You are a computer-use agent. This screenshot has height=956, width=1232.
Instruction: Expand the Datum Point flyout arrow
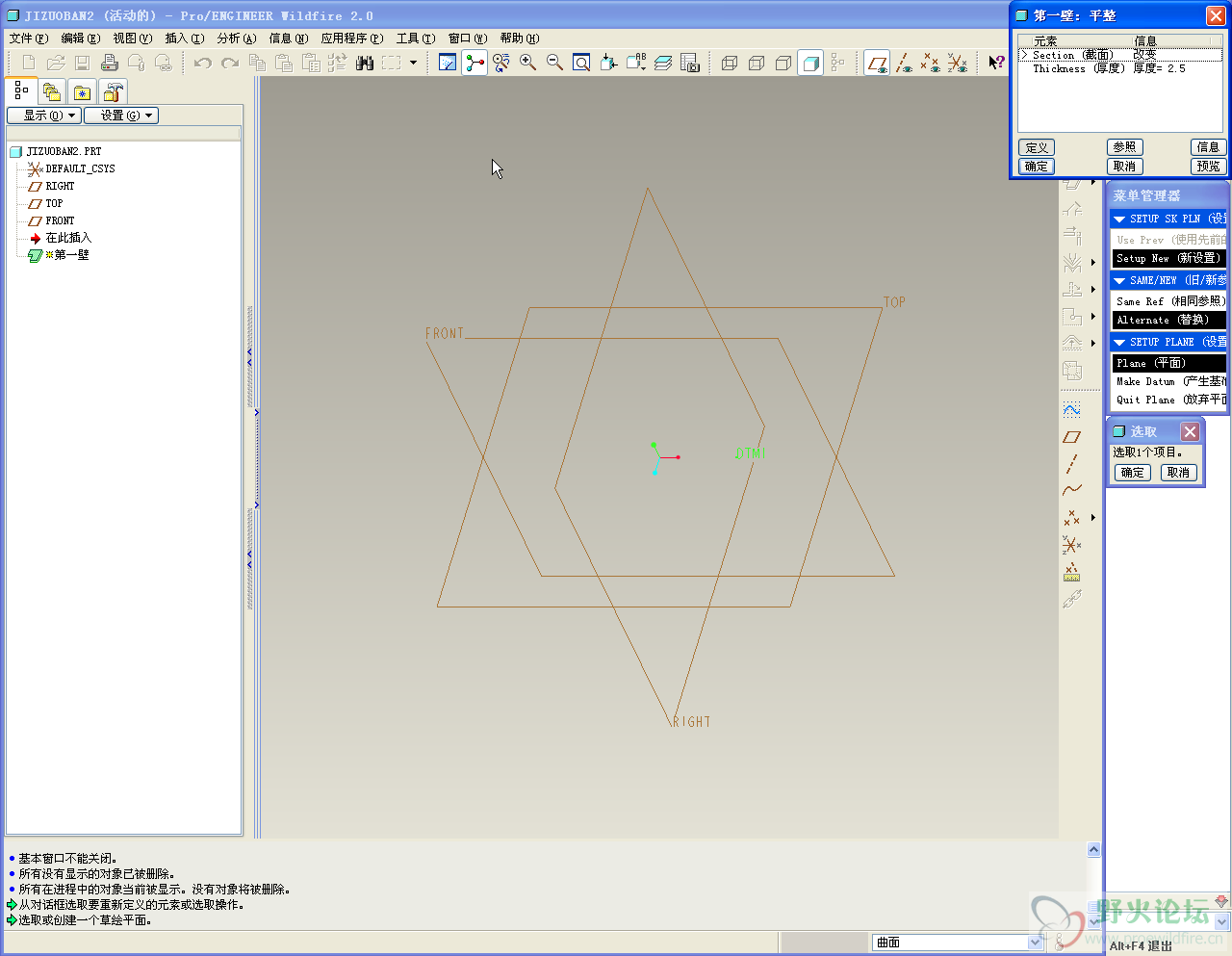[x=1093, y=518]
